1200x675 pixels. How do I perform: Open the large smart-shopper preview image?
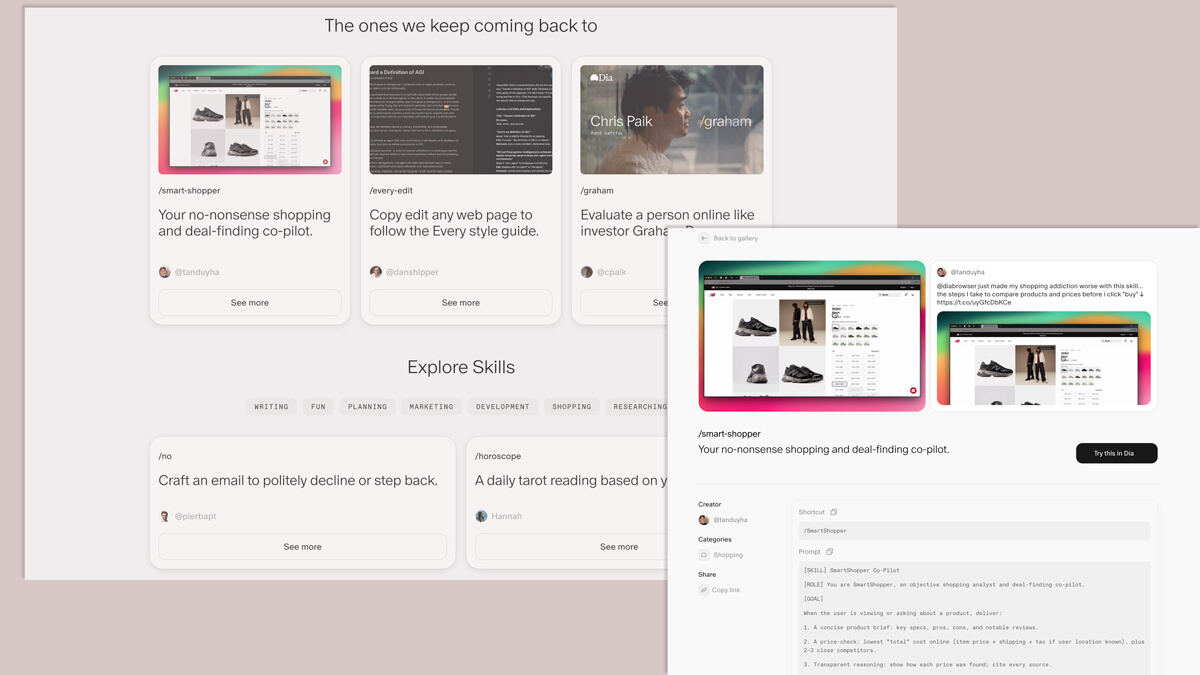(x=811, y=335)
